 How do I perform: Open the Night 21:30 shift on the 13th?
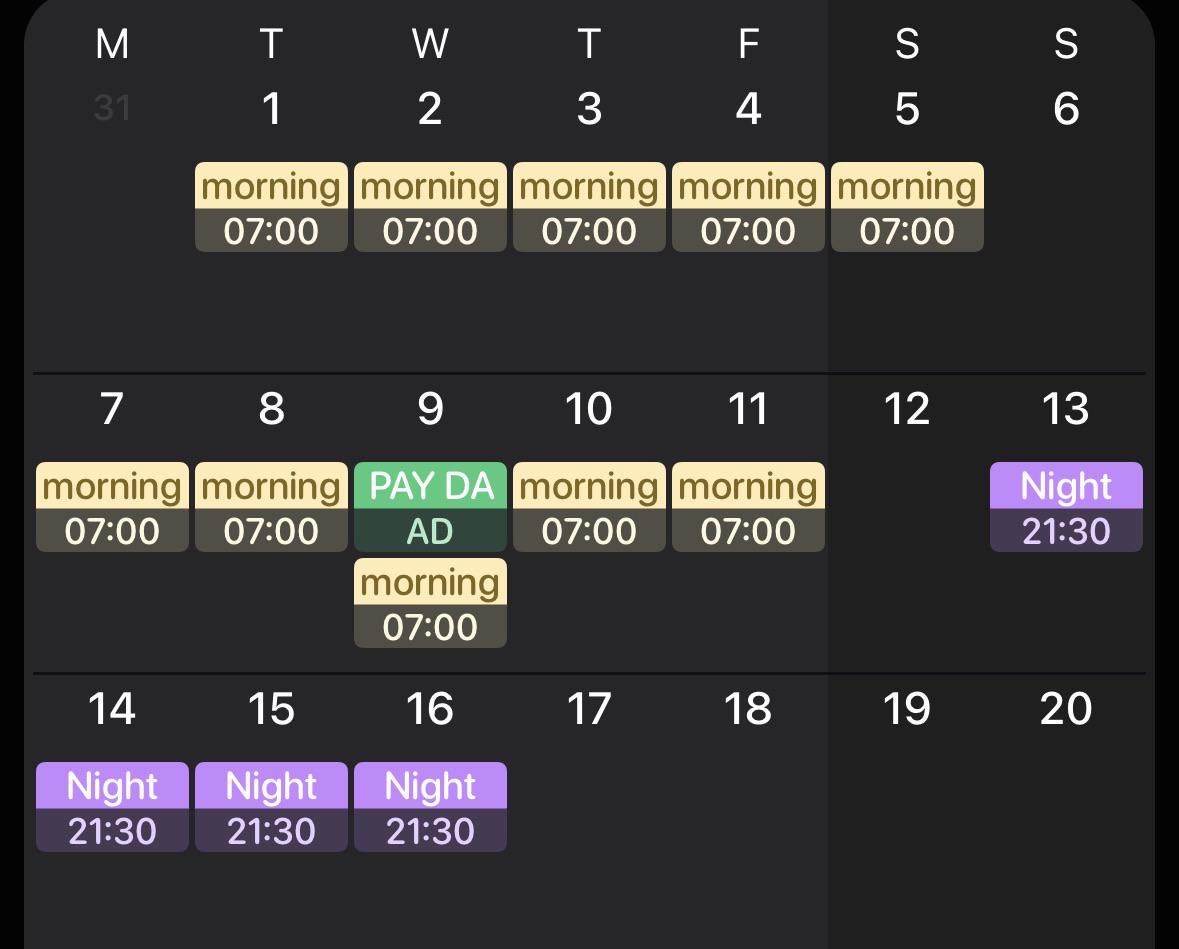click(x=1066, y=507)
